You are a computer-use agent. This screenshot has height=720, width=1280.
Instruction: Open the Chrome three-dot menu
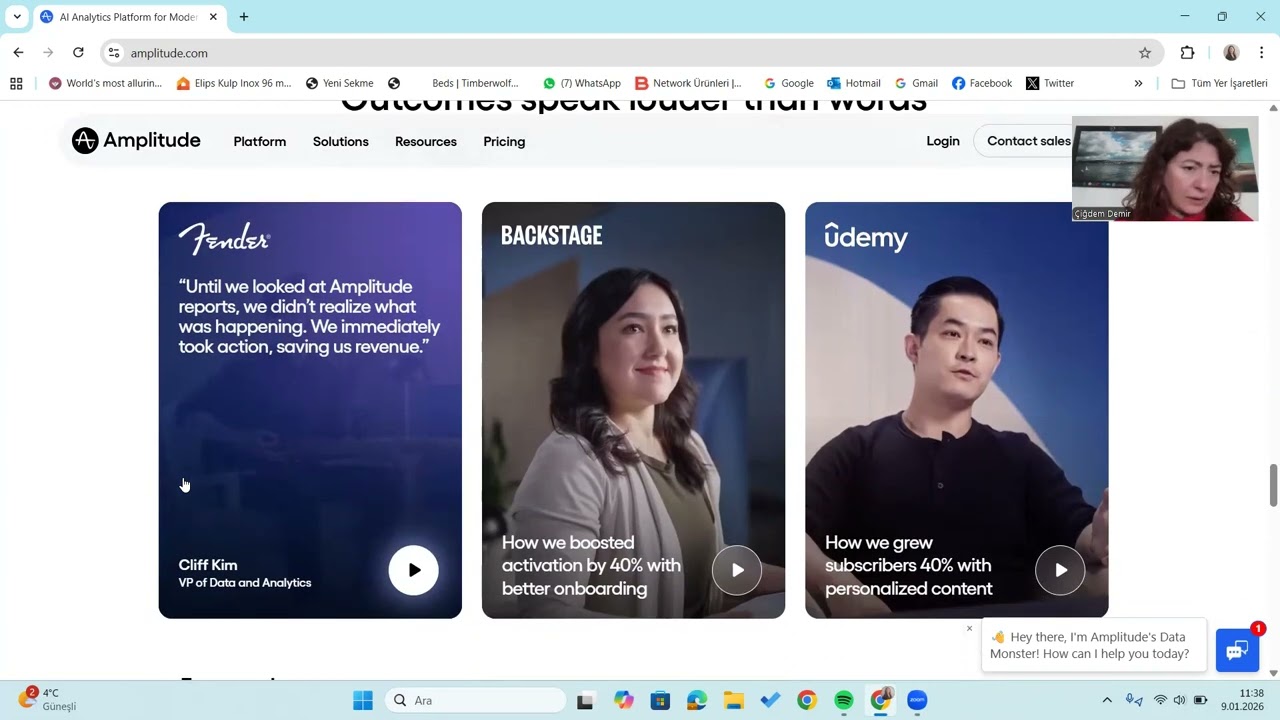pos(1262,53)
